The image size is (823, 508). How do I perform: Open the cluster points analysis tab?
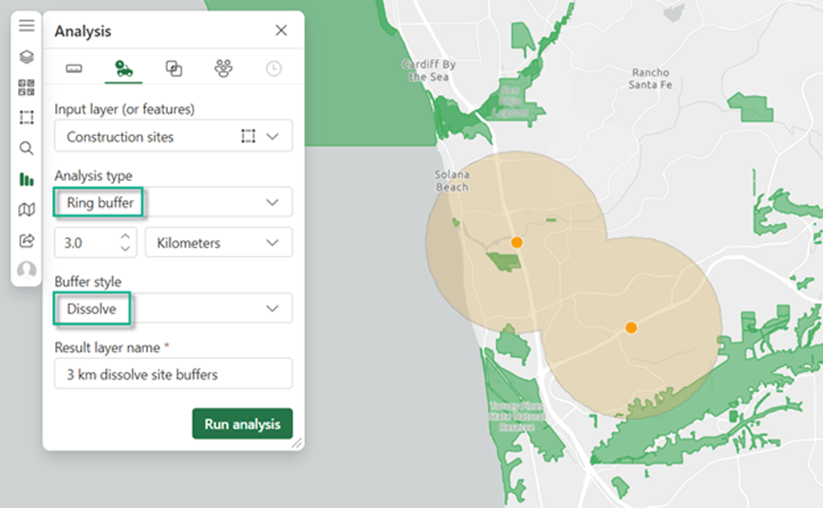pyautogui.click(x=223, y=69)
